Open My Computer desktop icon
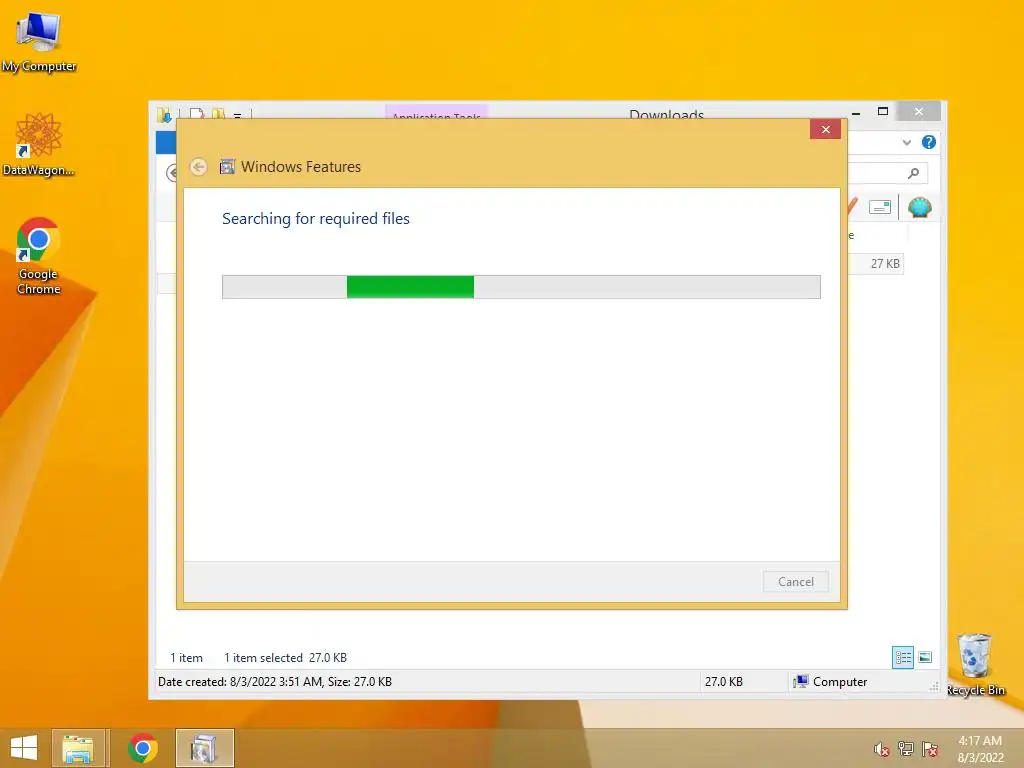The image size is (1024, 768). (39, 42)
